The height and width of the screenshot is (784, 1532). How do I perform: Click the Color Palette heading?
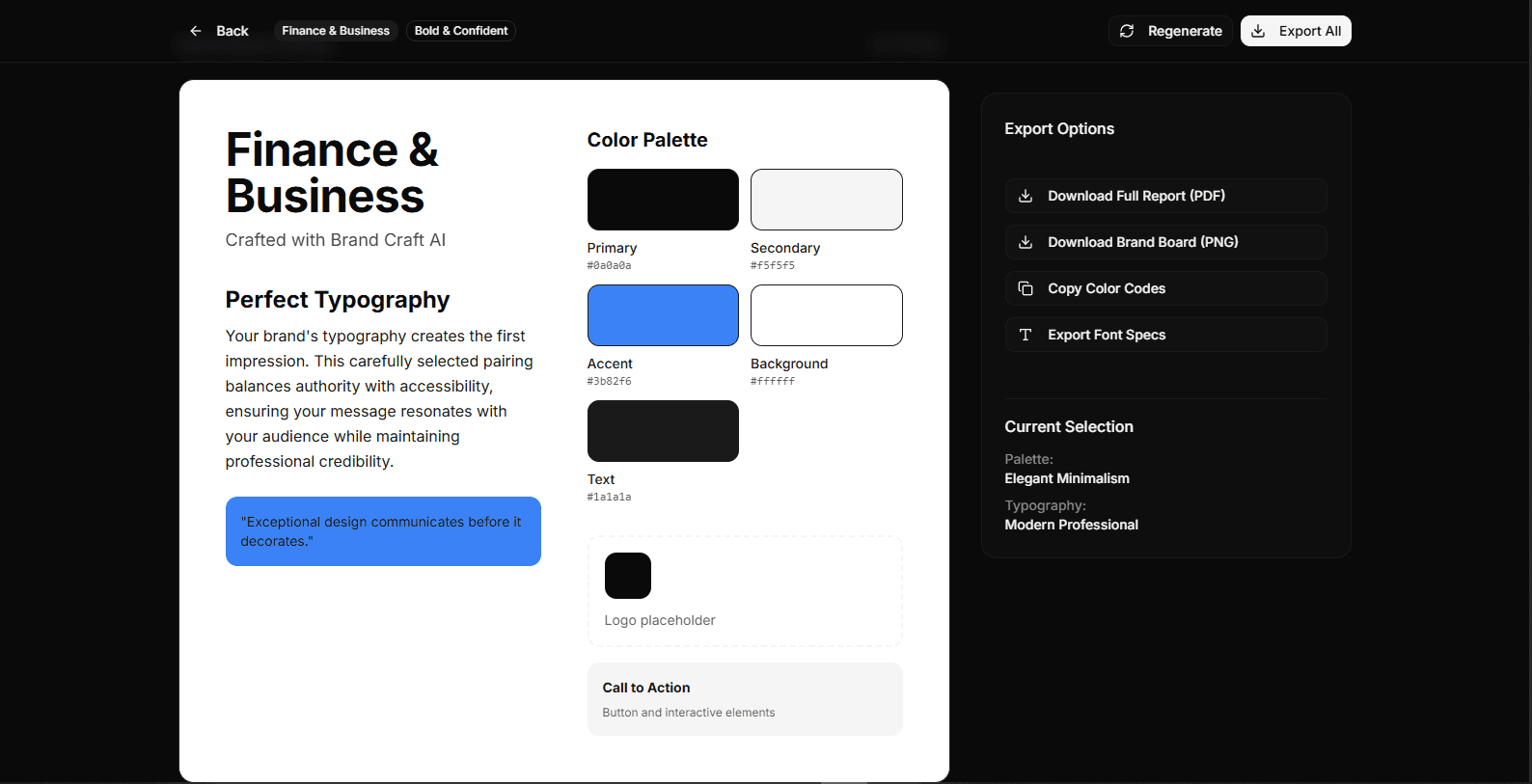click(x=647, y=140)
